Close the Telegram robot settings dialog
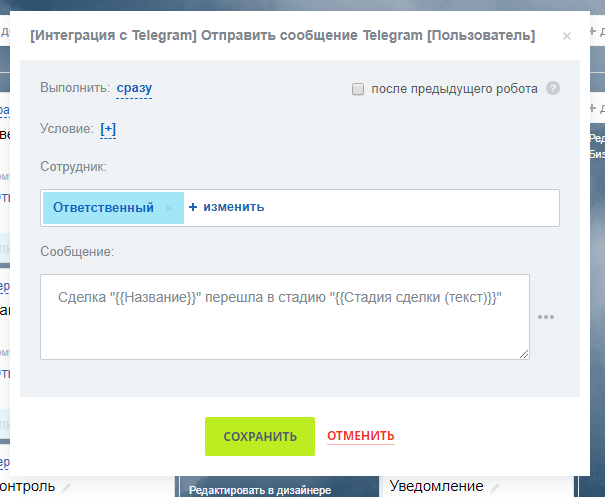This screenshot has height=497, width=605. point(567,36)
